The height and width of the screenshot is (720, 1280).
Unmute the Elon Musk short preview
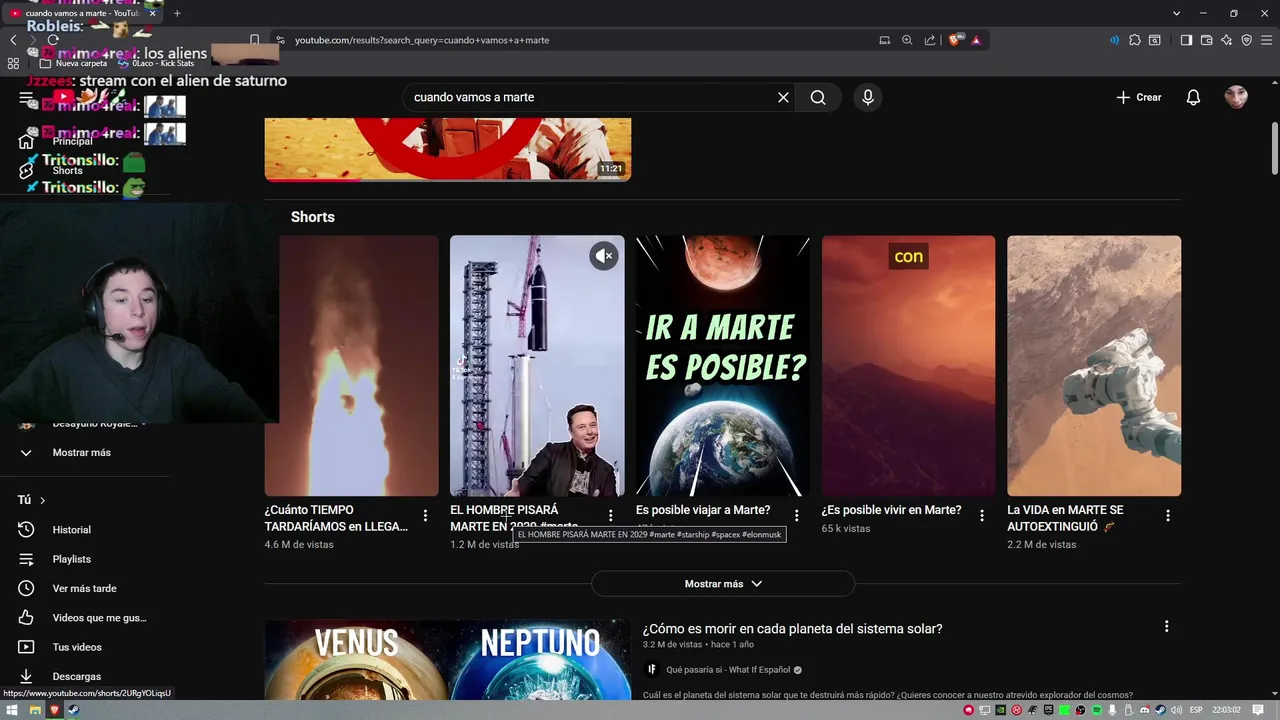pos(604,256)
